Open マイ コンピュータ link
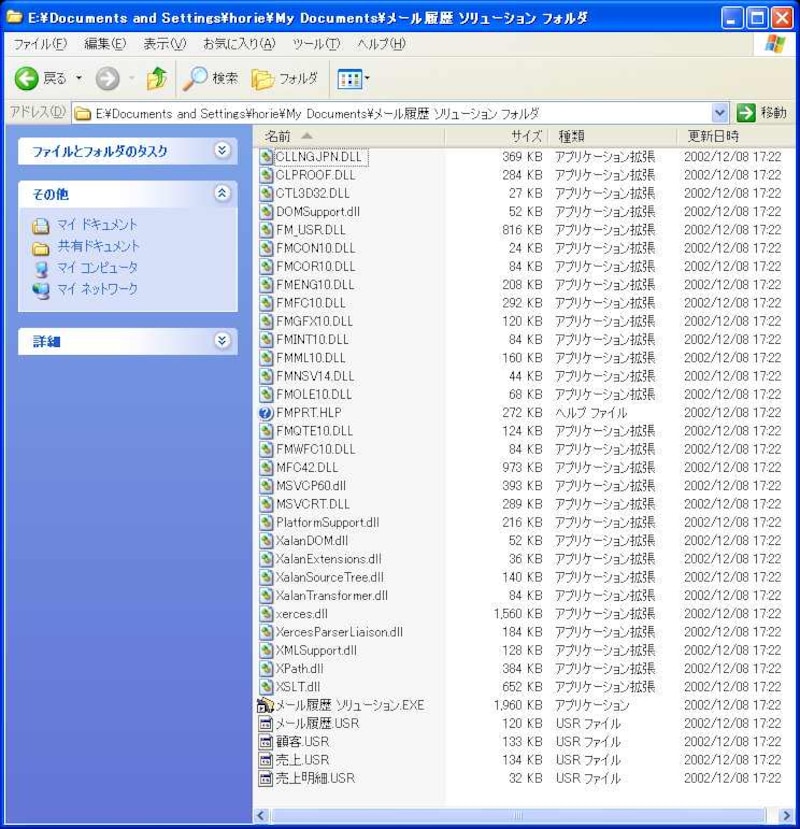The width and height of the screenshot is (800, 829). [97, 268]
